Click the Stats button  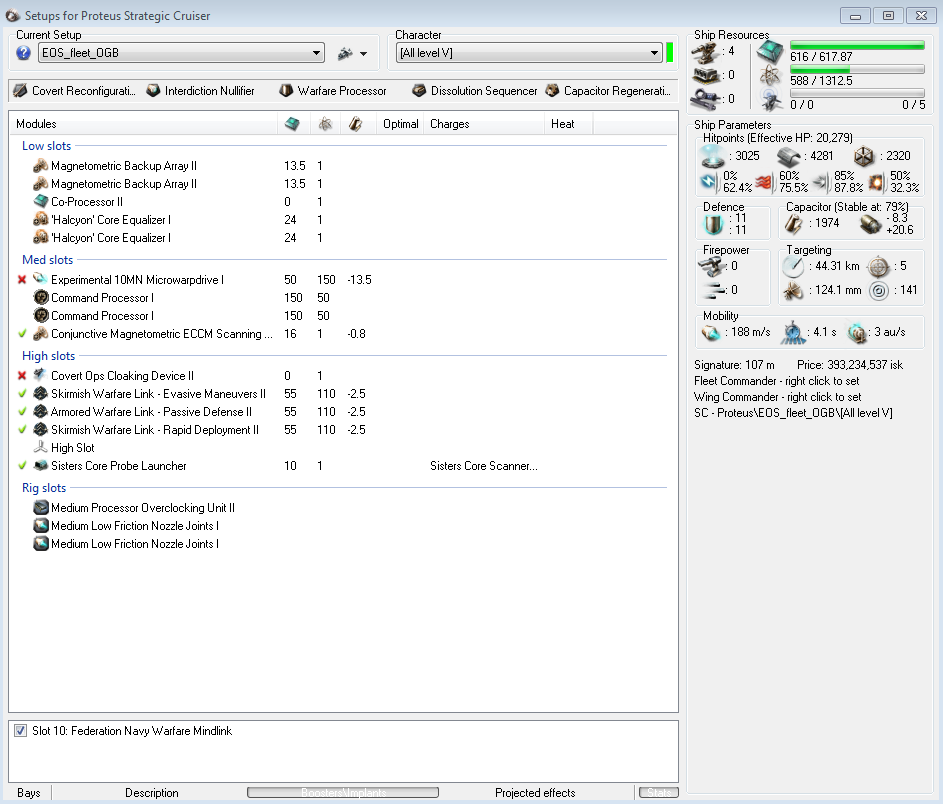click(659, 793)
